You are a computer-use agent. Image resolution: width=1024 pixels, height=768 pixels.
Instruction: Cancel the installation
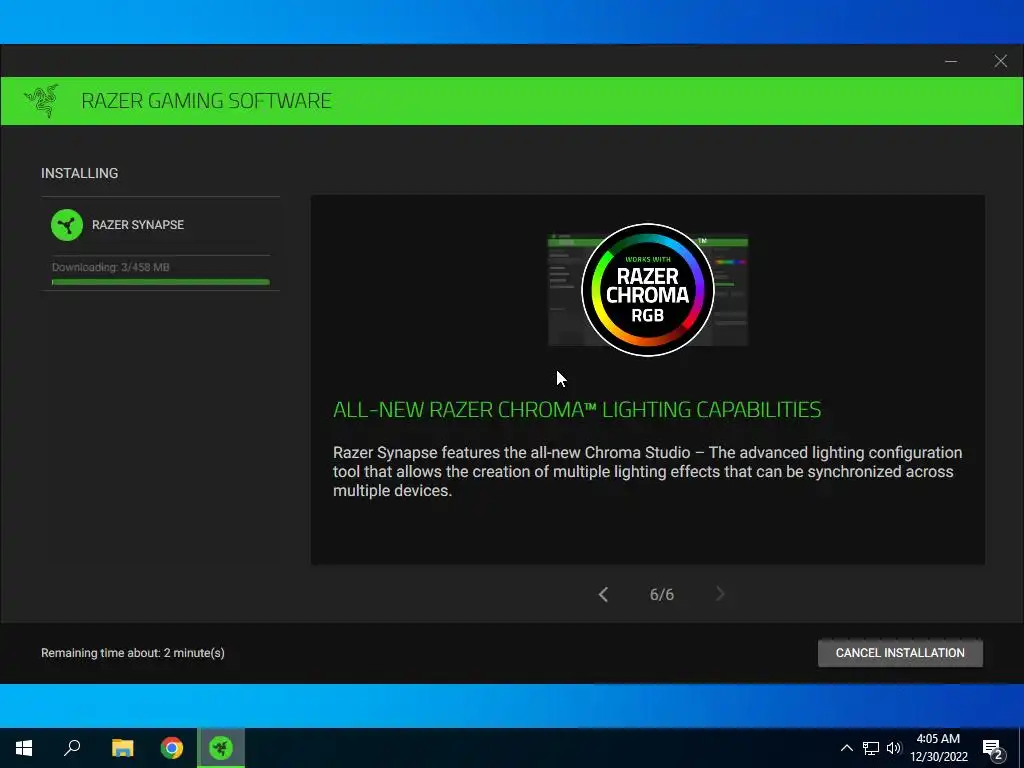tap(900, 653)
